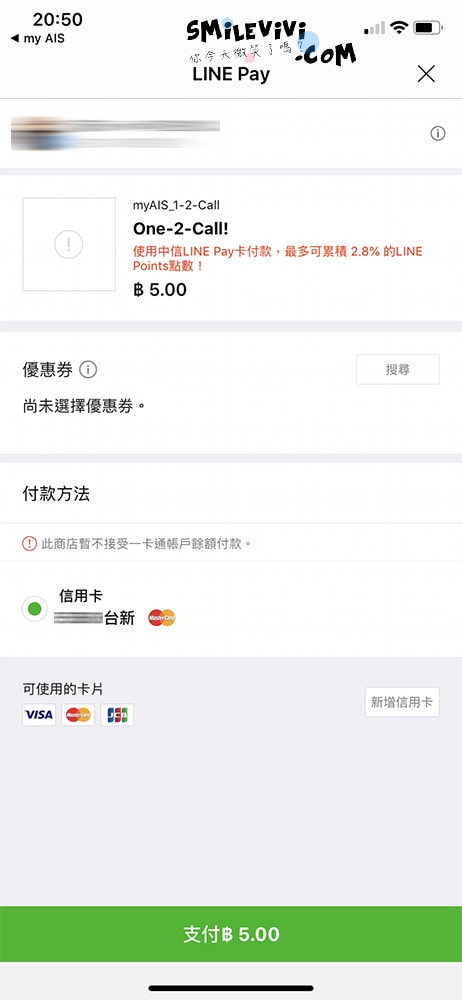This screenshot has height=1000, width=462.
Task: Tap the red LINE Points promo text
Action: [278, 258]
